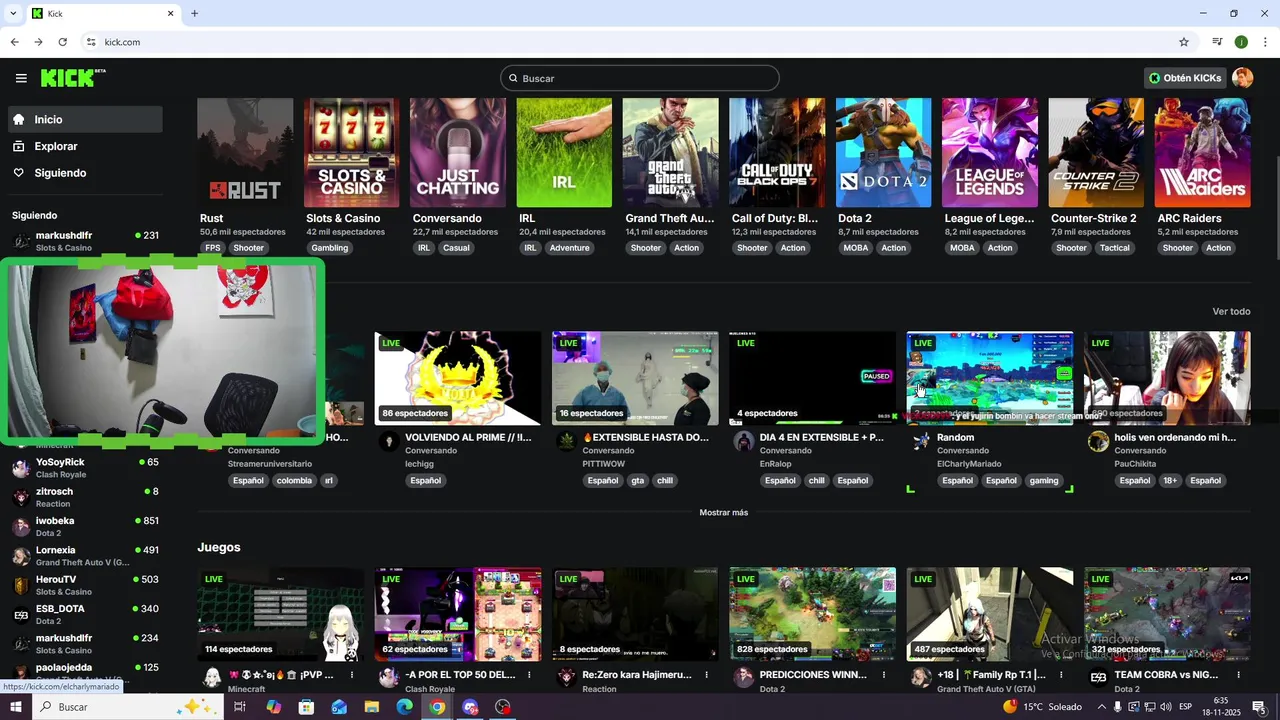
Task: Open Explorar in sidebar
Action: [85, 146]
